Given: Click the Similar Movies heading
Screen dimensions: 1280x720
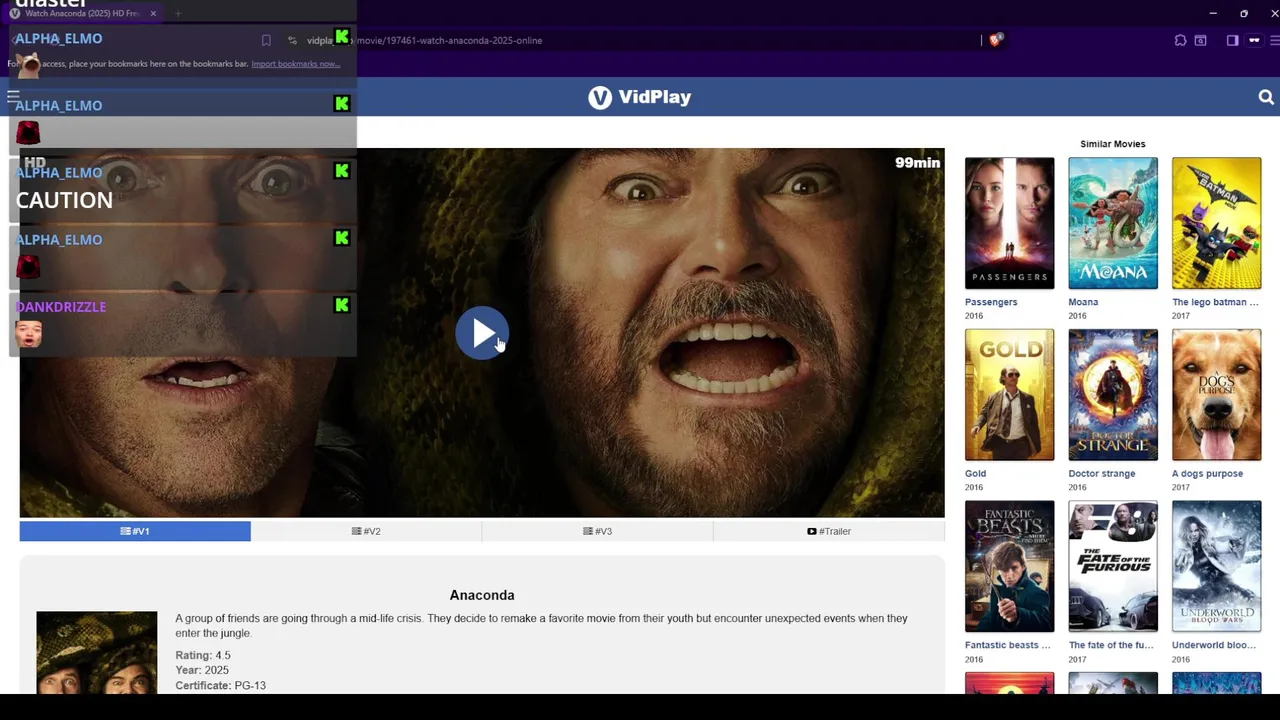Looking at the screenshot, I should click(1113, 144).
